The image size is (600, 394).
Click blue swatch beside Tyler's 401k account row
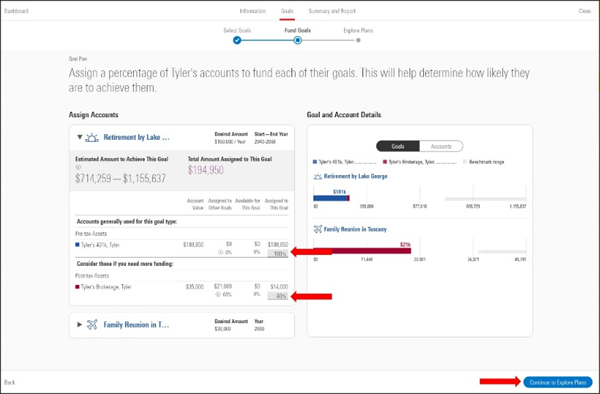pos(77,245)
